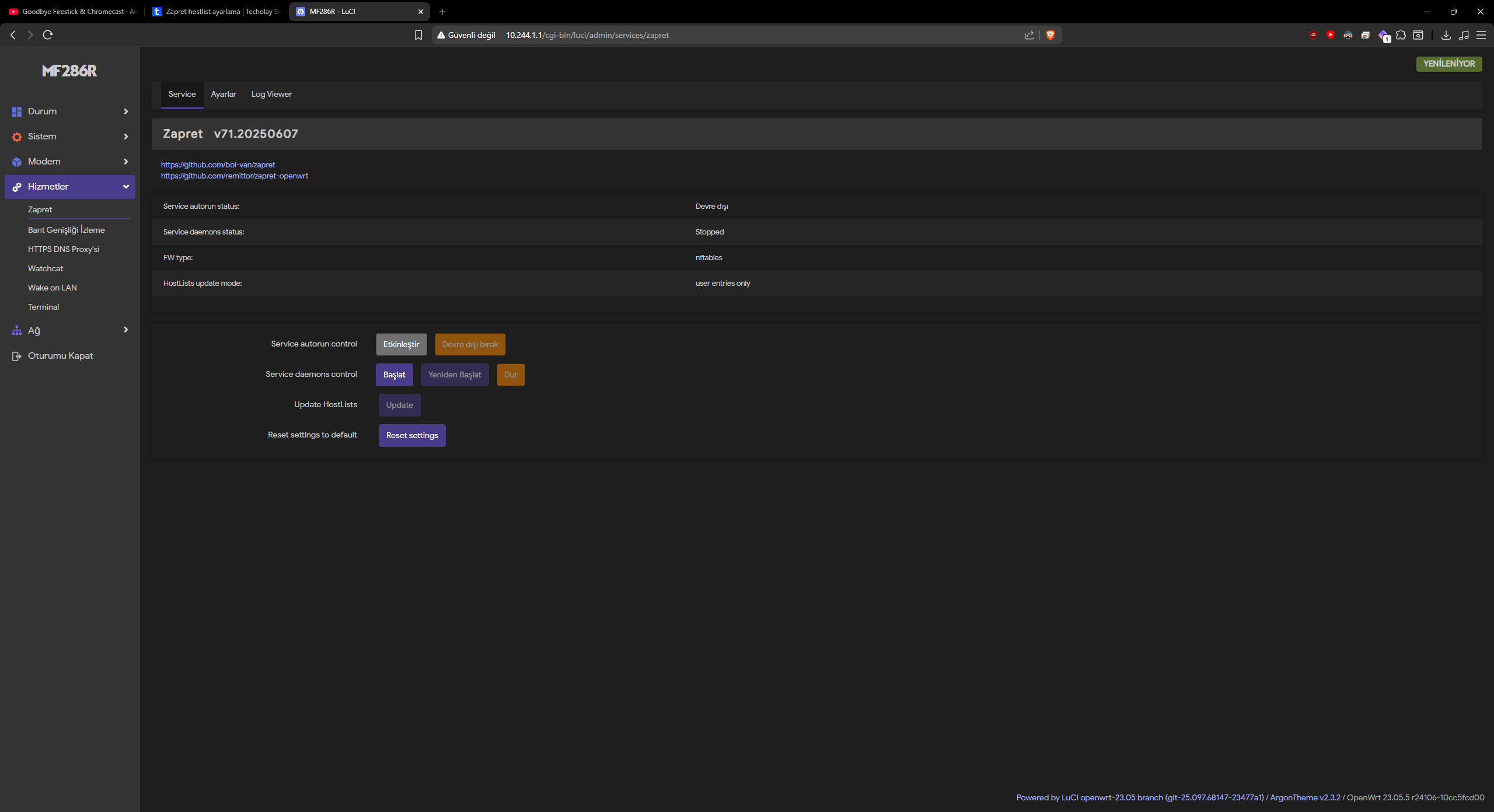Screen dimensions: 1494x812
Task: Click the goggles-face extension icon
Action: pos(1348,35)
